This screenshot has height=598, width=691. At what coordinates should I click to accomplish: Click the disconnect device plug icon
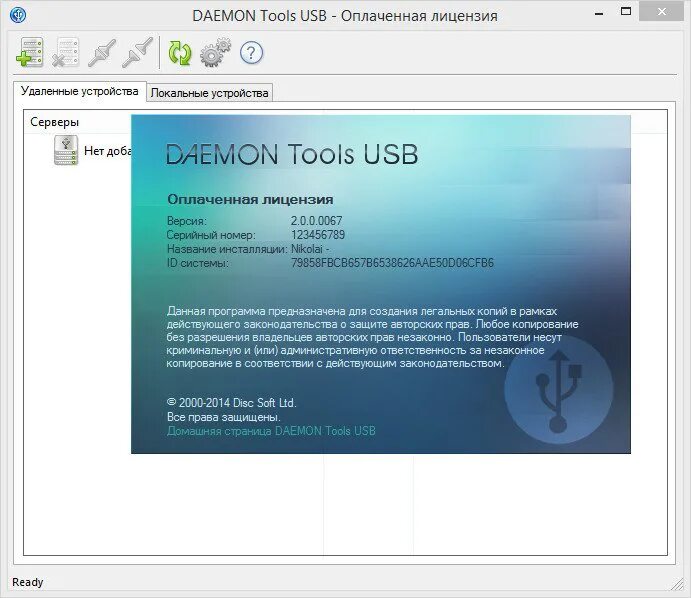tap(137, 53)
